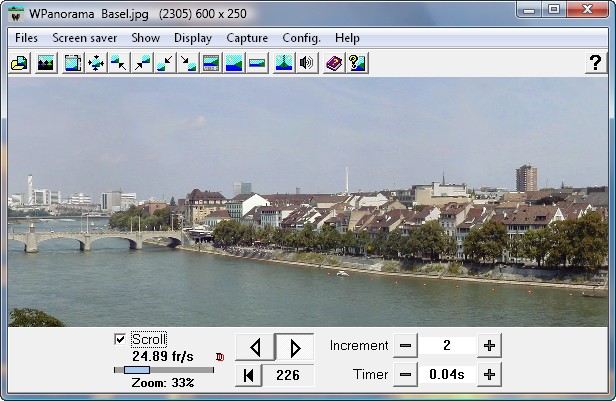616x401 pixels.
Task: Click the Zoom slider handle
Action: (x=137, y=370)
